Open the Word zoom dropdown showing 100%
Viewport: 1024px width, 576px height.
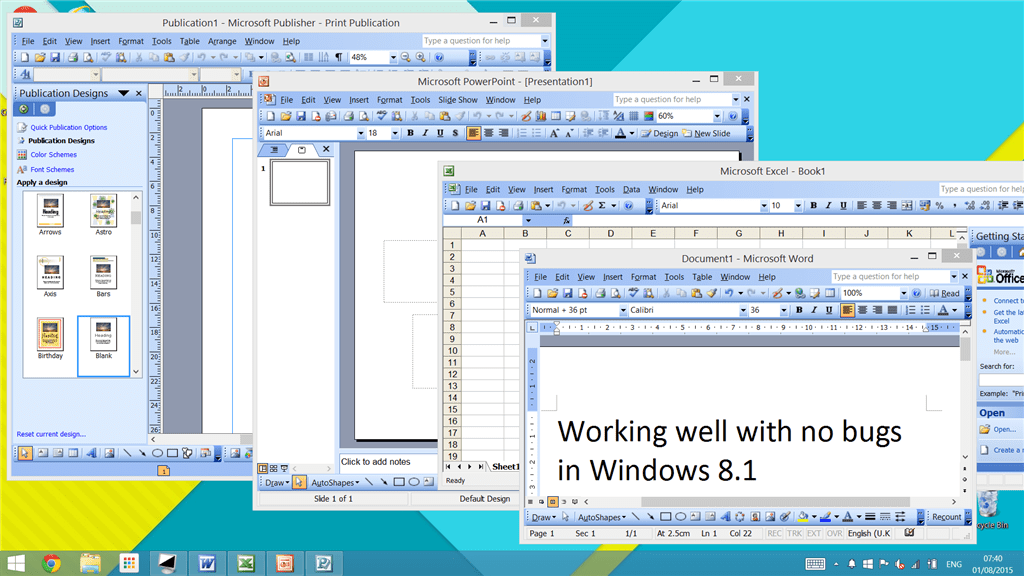click(x=904, y=293)
